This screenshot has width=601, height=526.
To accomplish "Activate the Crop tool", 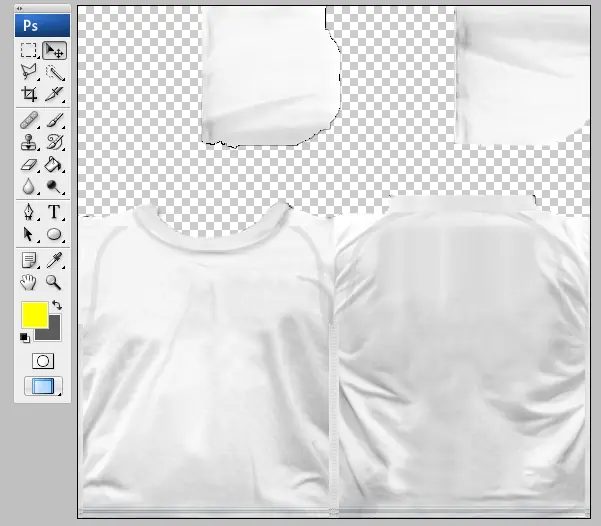I will point(29,94).
